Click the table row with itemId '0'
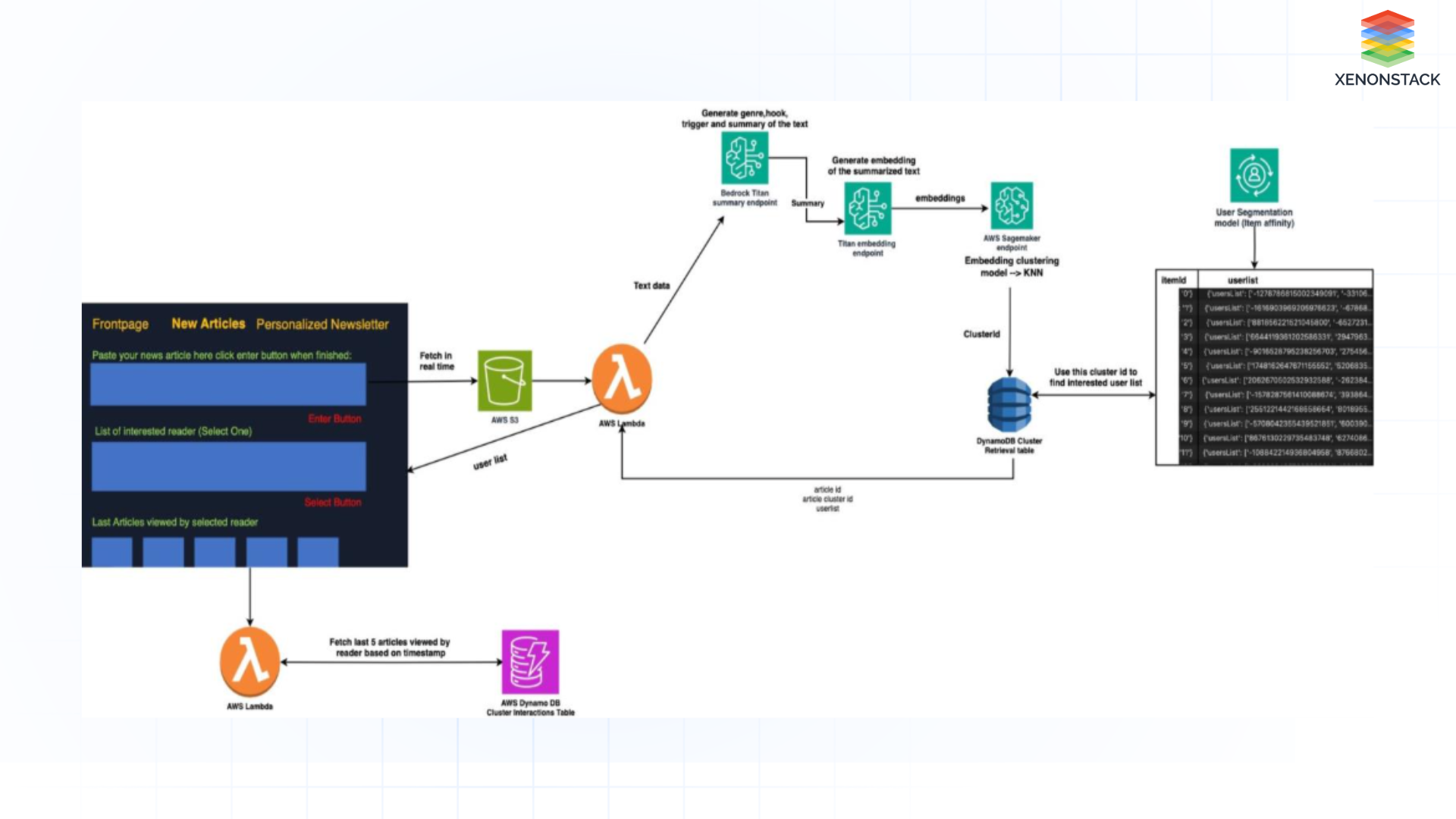Image resolution: width=1456 pixels, height=819 pixels. (1276, 293)
